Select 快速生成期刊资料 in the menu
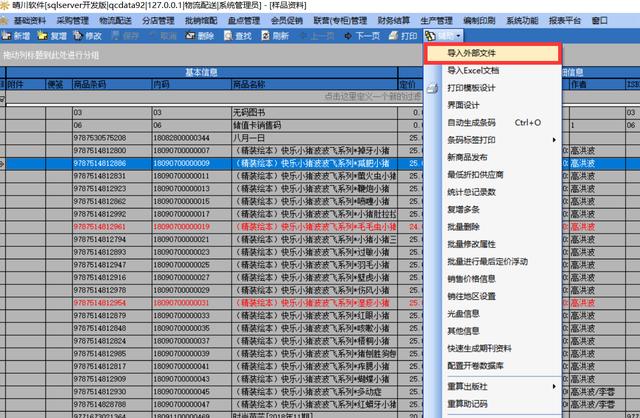 [493, 348]
